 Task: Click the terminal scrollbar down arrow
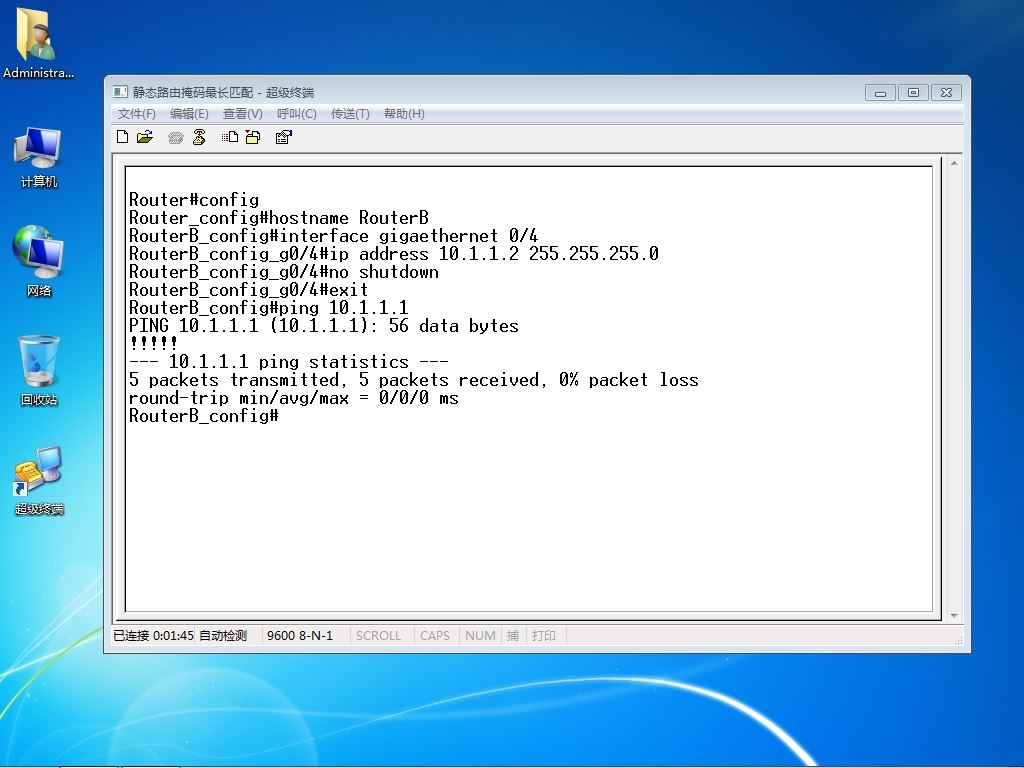(x=954, y=615)
